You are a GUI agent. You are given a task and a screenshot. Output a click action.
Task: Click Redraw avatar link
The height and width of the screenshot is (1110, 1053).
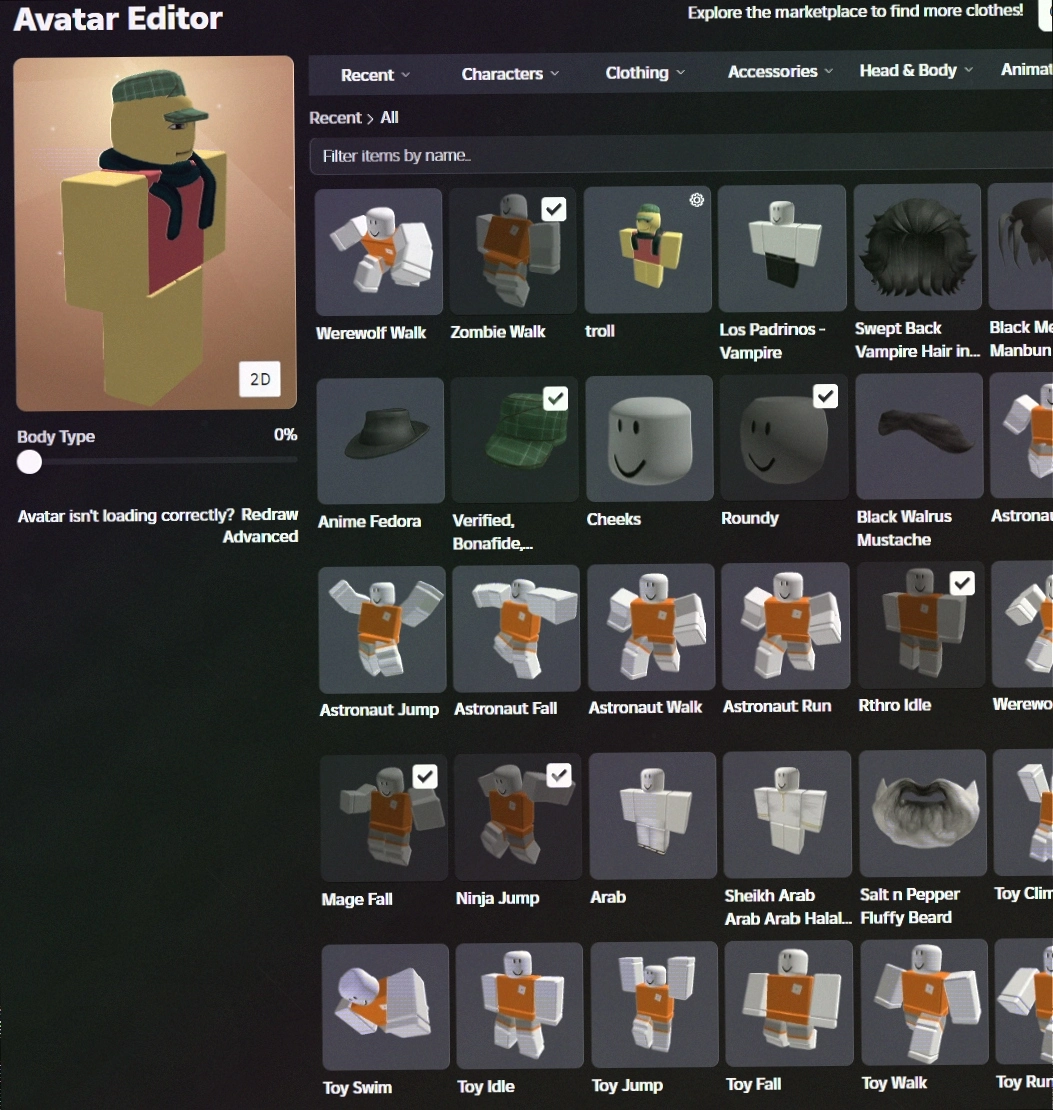(269, 514)
